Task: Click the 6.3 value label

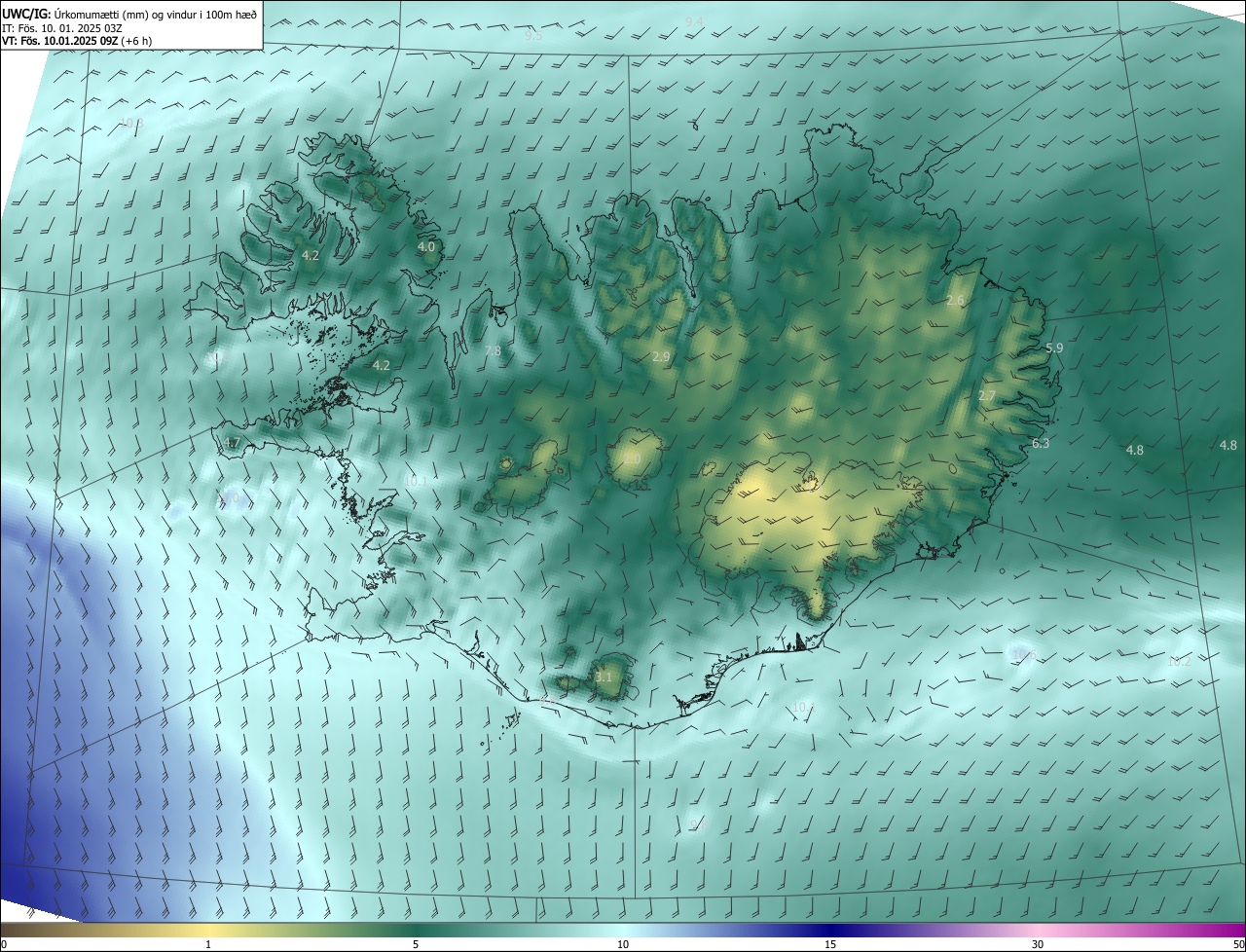Action: 1041,444
